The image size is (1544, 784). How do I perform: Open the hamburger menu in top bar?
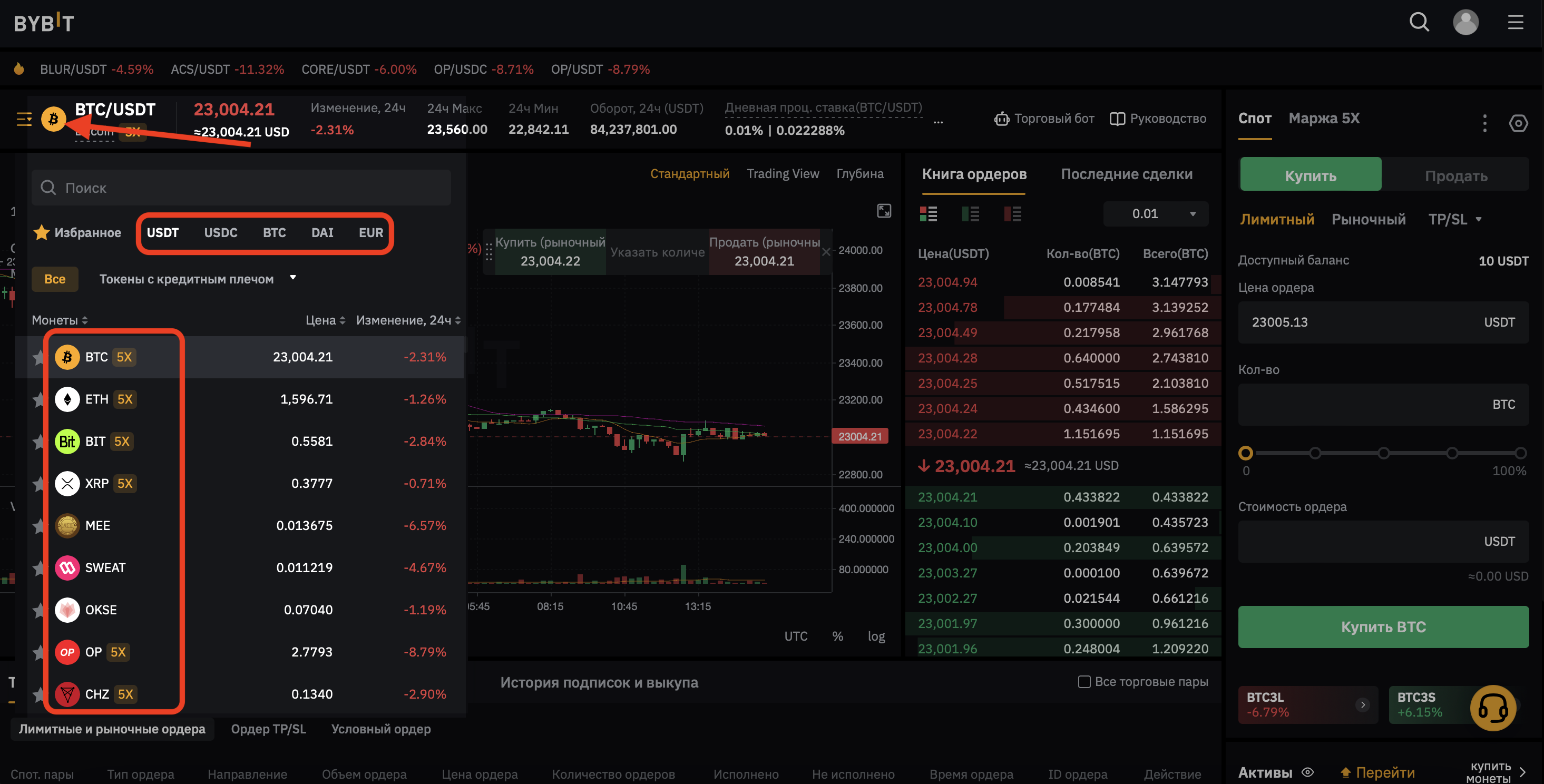tap(1515, 23)
